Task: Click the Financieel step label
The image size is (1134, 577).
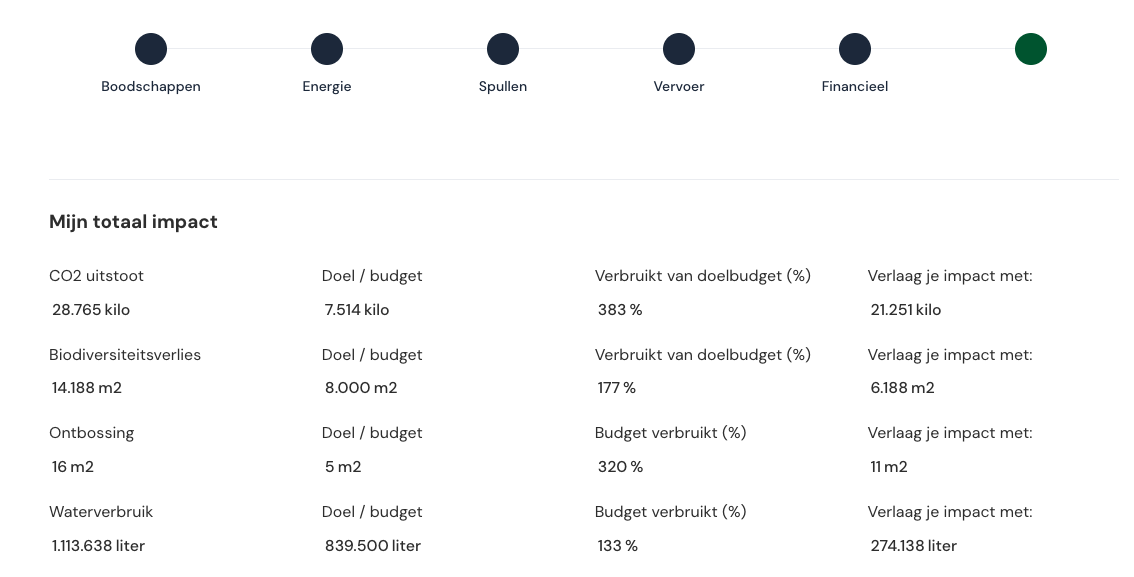Action: coord(855,87)
